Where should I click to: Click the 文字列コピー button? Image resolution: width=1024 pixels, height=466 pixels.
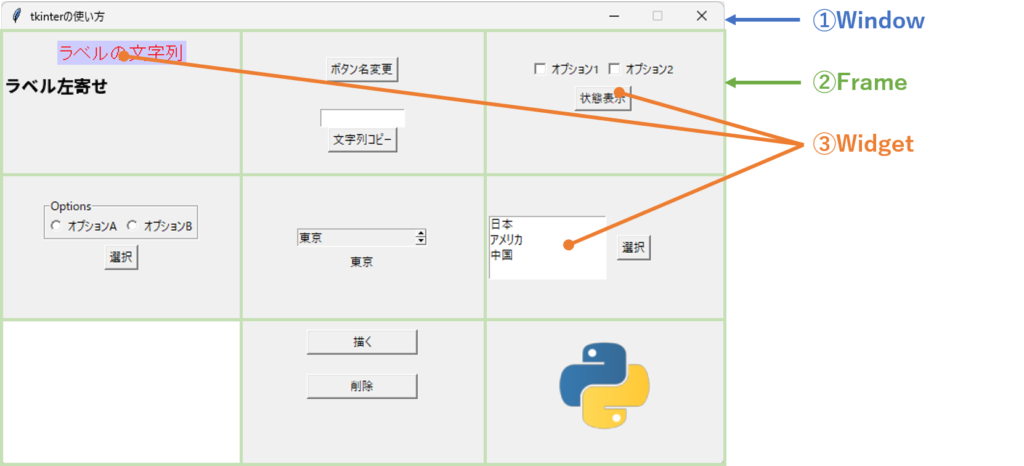[362, 140]
